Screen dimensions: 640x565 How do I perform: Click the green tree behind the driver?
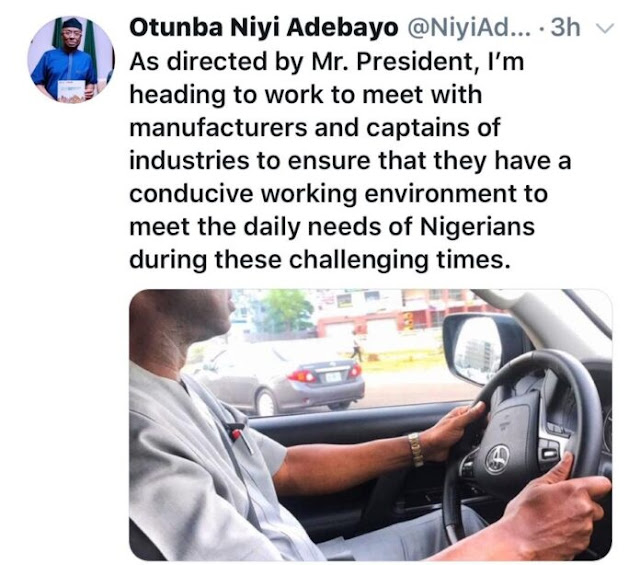286,312
